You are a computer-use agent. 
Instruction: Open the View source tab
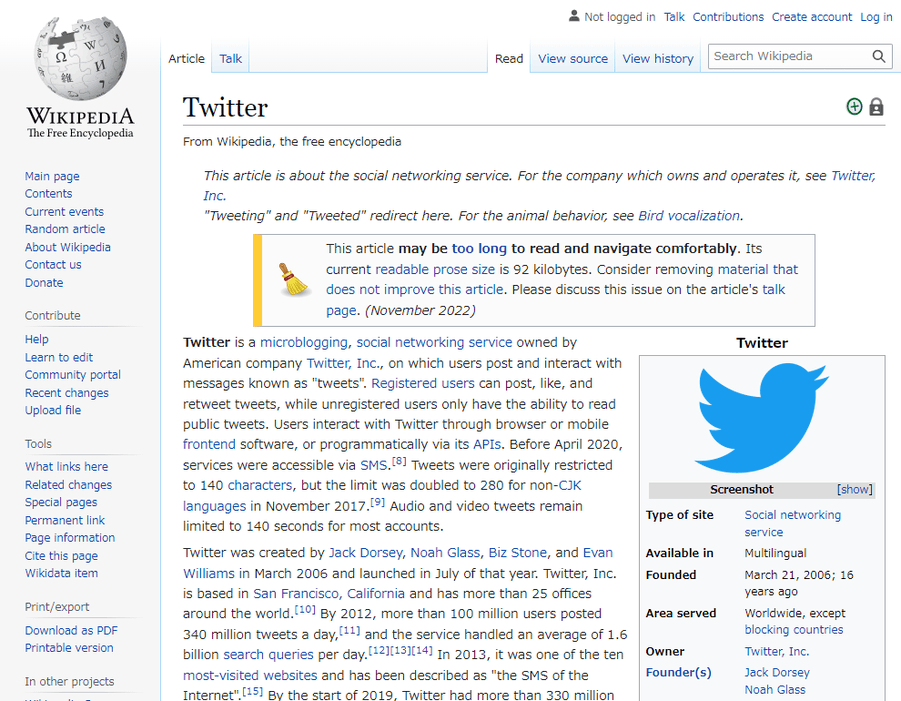[x=573, y=59]
